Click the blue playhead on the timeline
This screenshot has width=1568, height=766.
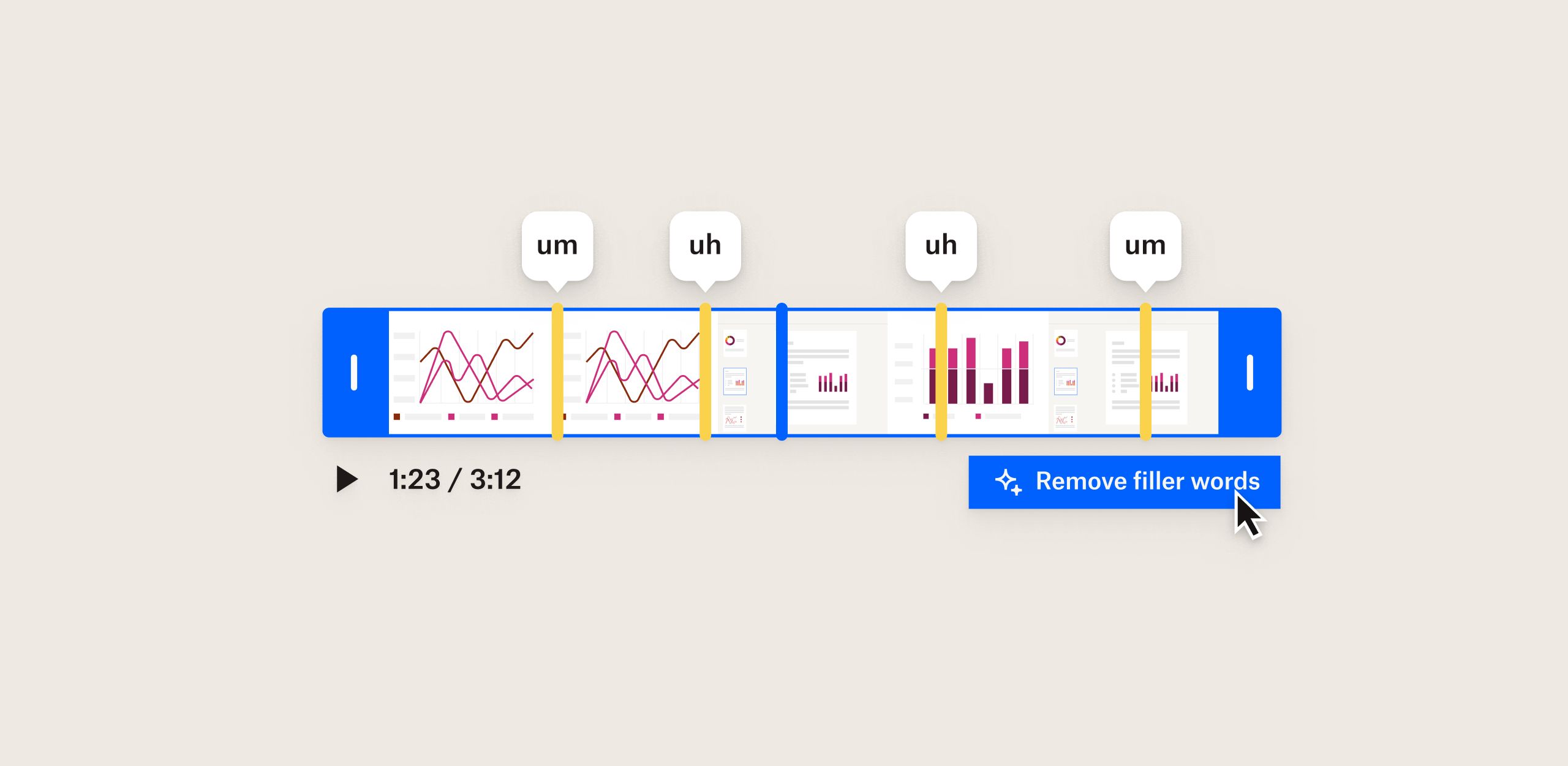coord(782,372)
